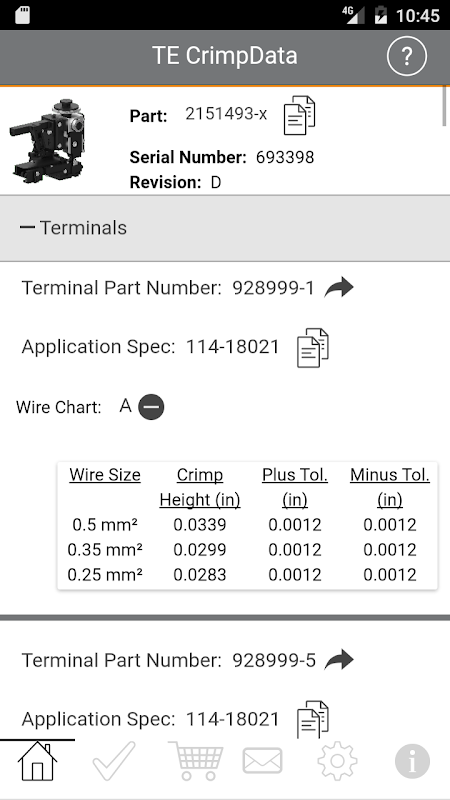Open the info tab
Image resolution: width=450 pixels, height=800 pixels.
(412, 761)
